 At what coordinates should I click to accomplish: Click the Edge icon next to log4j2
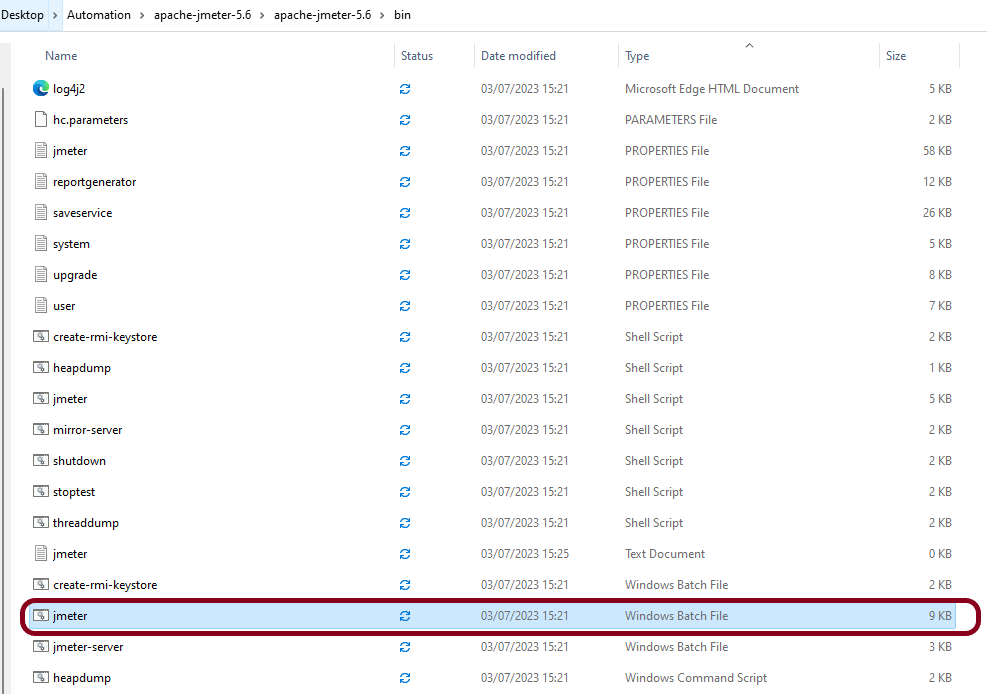point(41,88)
